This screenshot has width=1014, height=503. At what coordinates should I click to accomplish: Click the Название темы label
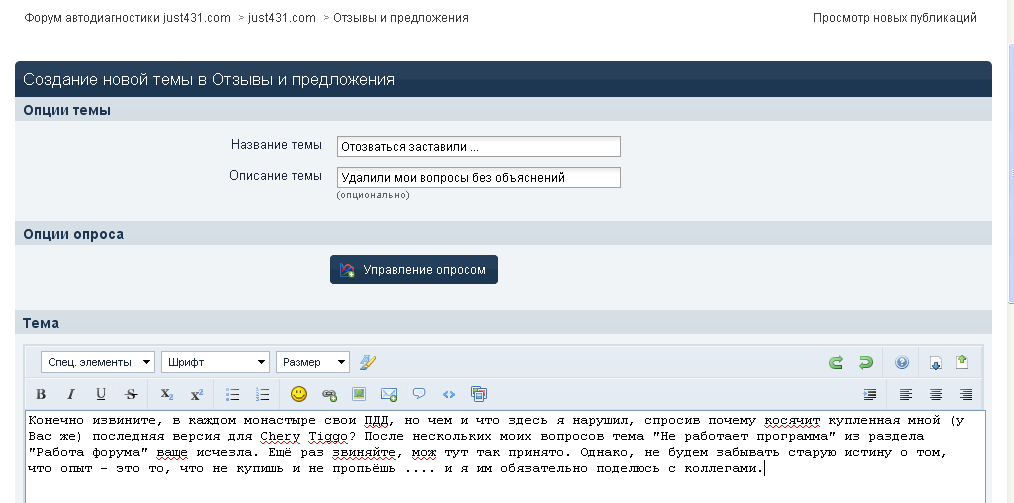(x=276, y=145)
